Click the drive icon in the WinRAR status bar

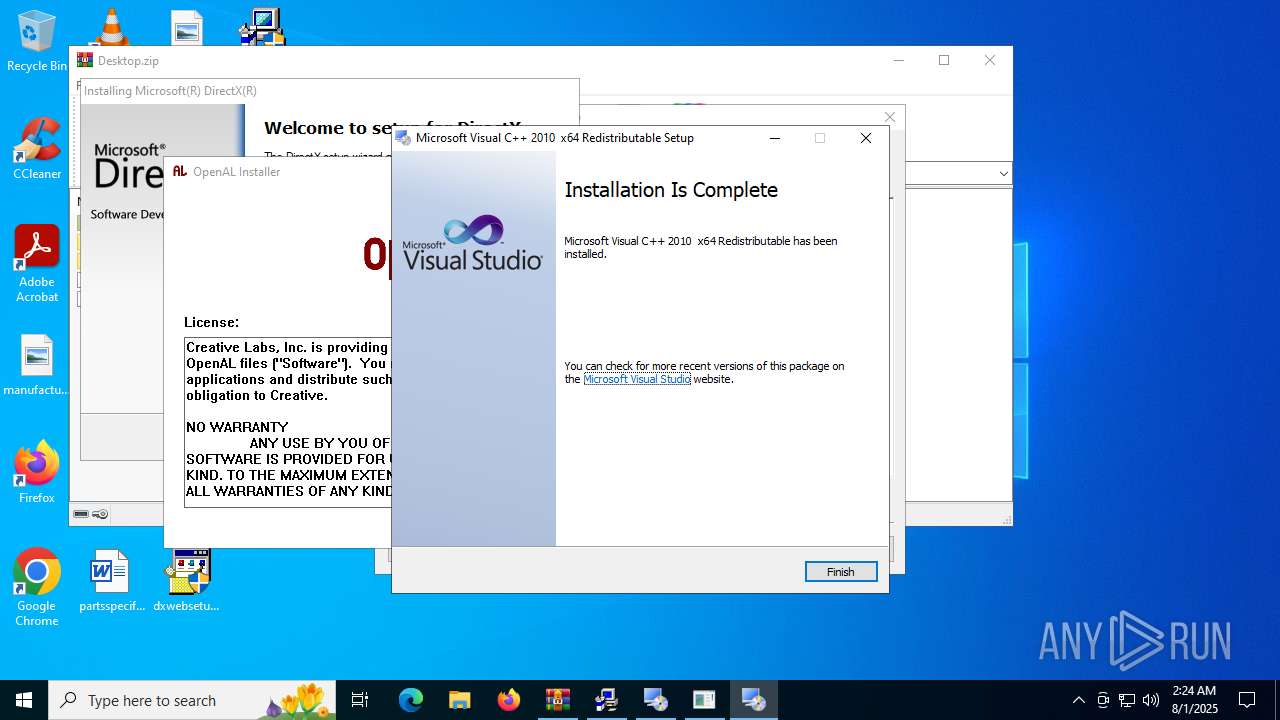(81, 514)
